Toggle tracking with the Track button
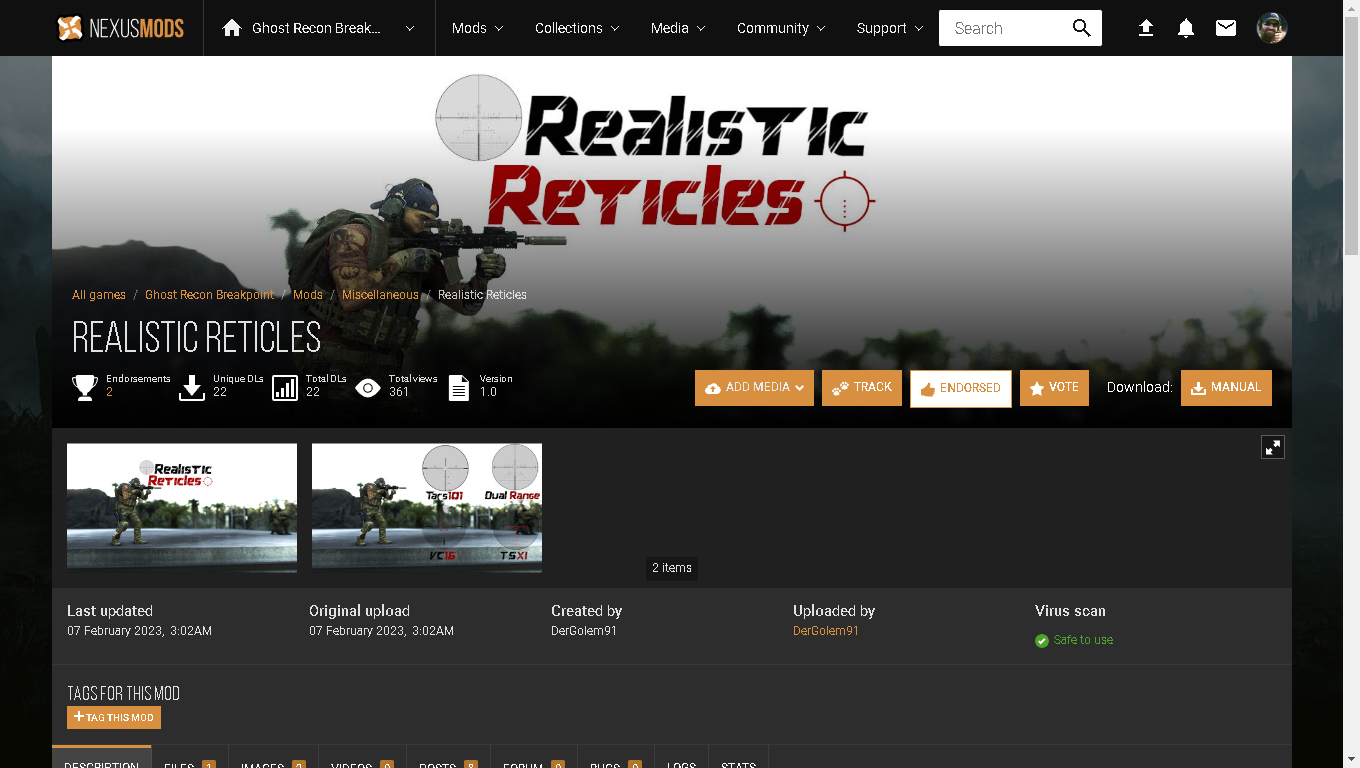 coord(862,388)
